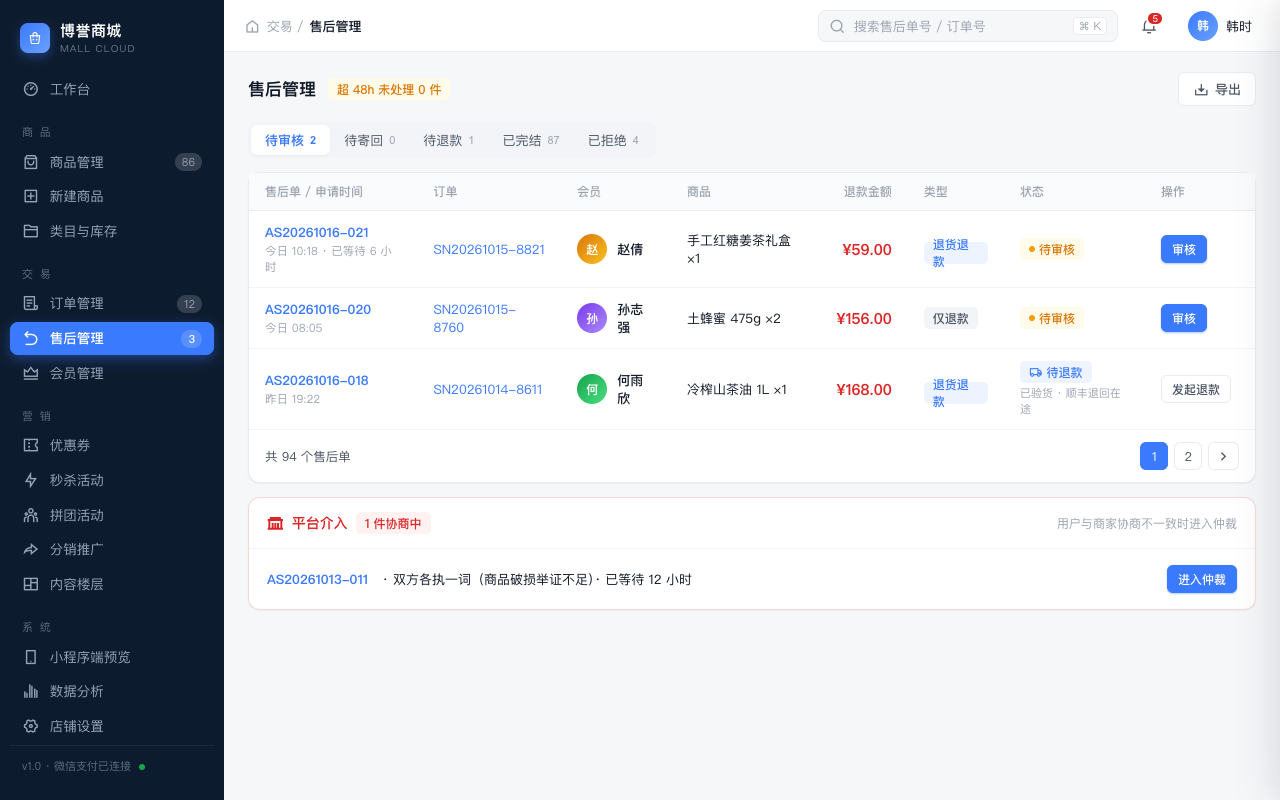This screenshot has width=1280, height=800.
Task: Click 审核 for AS20261016-021
Action: [x=1184, y=249]
